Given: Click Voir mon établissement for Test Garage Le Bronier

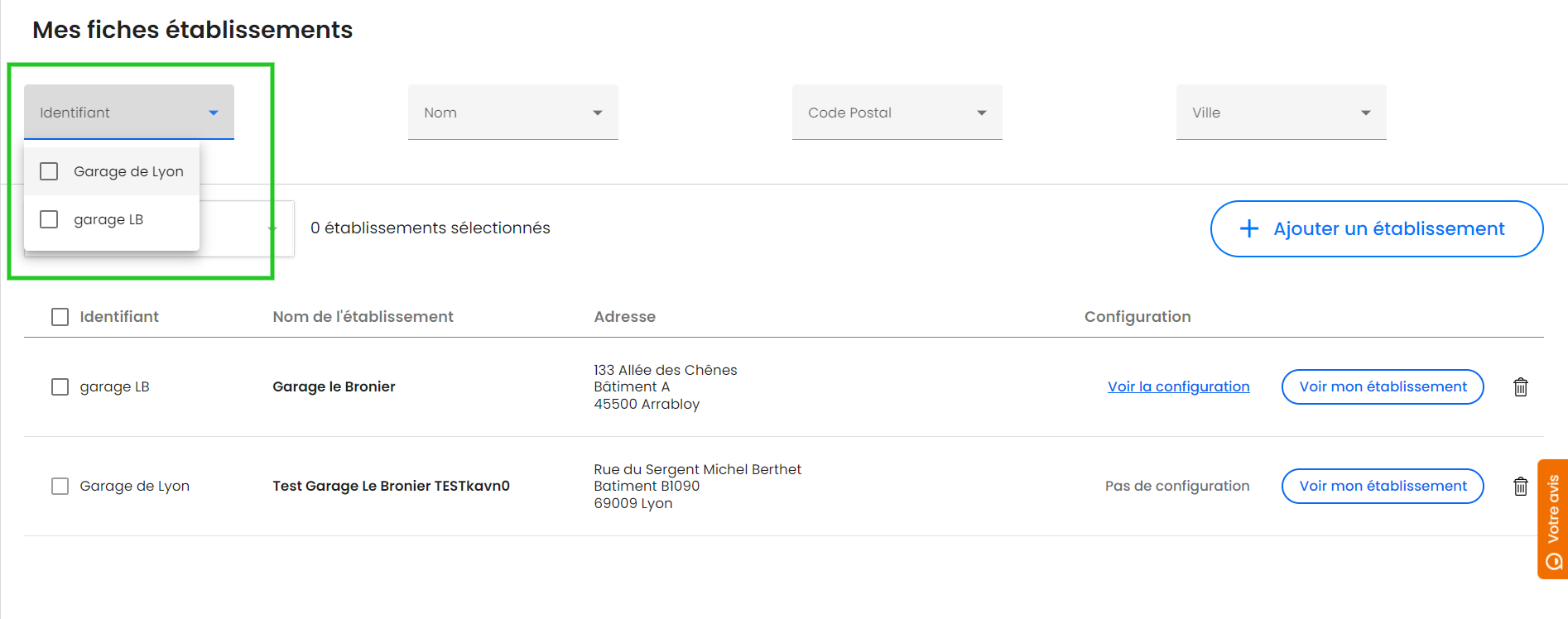Looking at the screenshot, I should click(1383, 486).
